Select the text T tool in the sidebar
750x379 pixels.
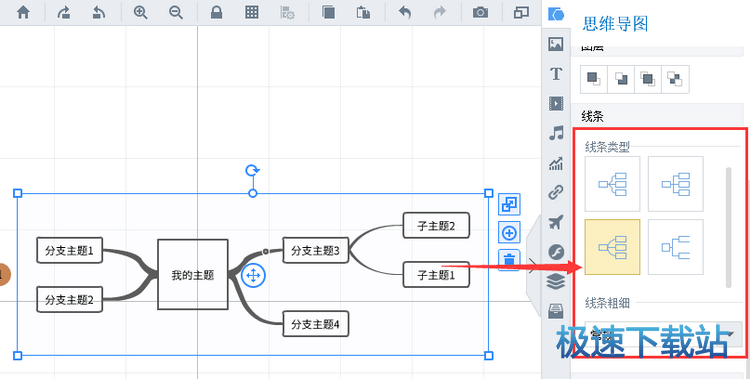(x=556, y=74)
